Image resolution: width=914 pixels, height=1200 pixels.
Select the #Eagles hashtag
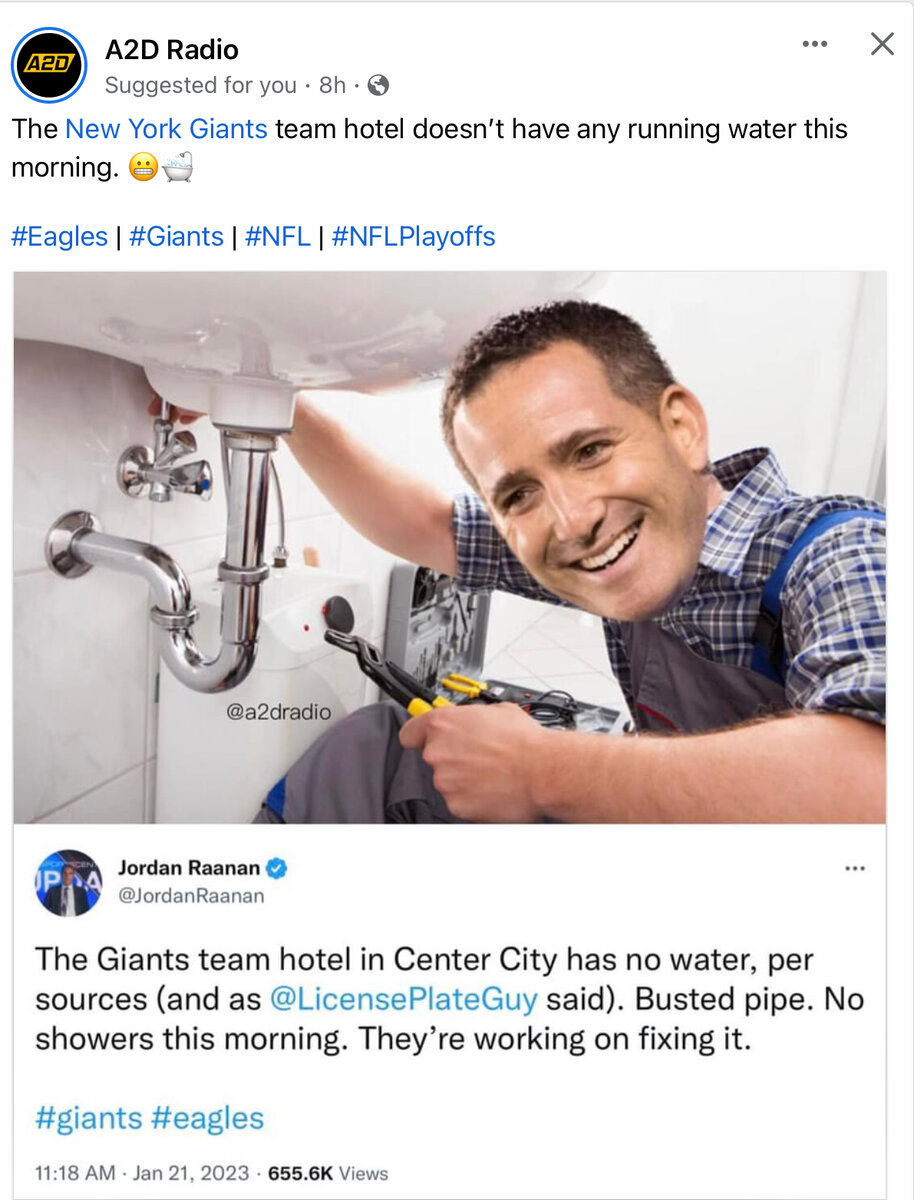point(59,237)
